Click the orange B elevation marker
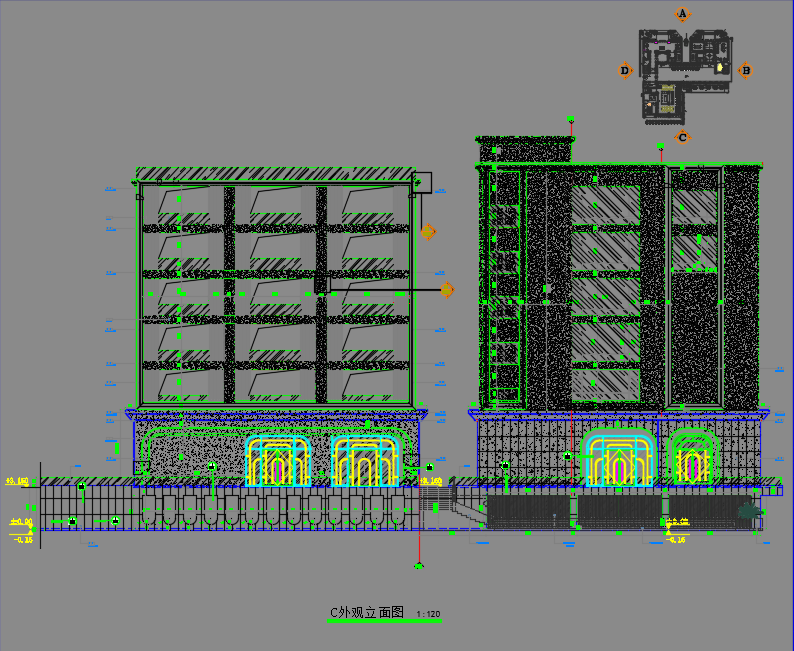 point(745,70)
